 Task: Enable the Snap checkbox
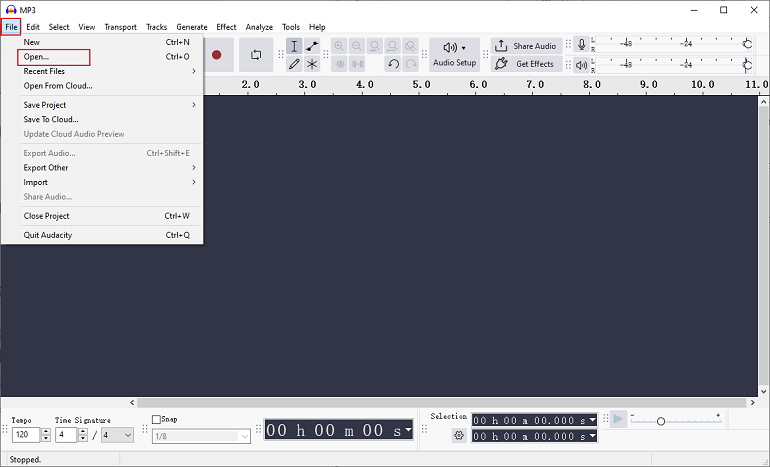click(156, 419)
